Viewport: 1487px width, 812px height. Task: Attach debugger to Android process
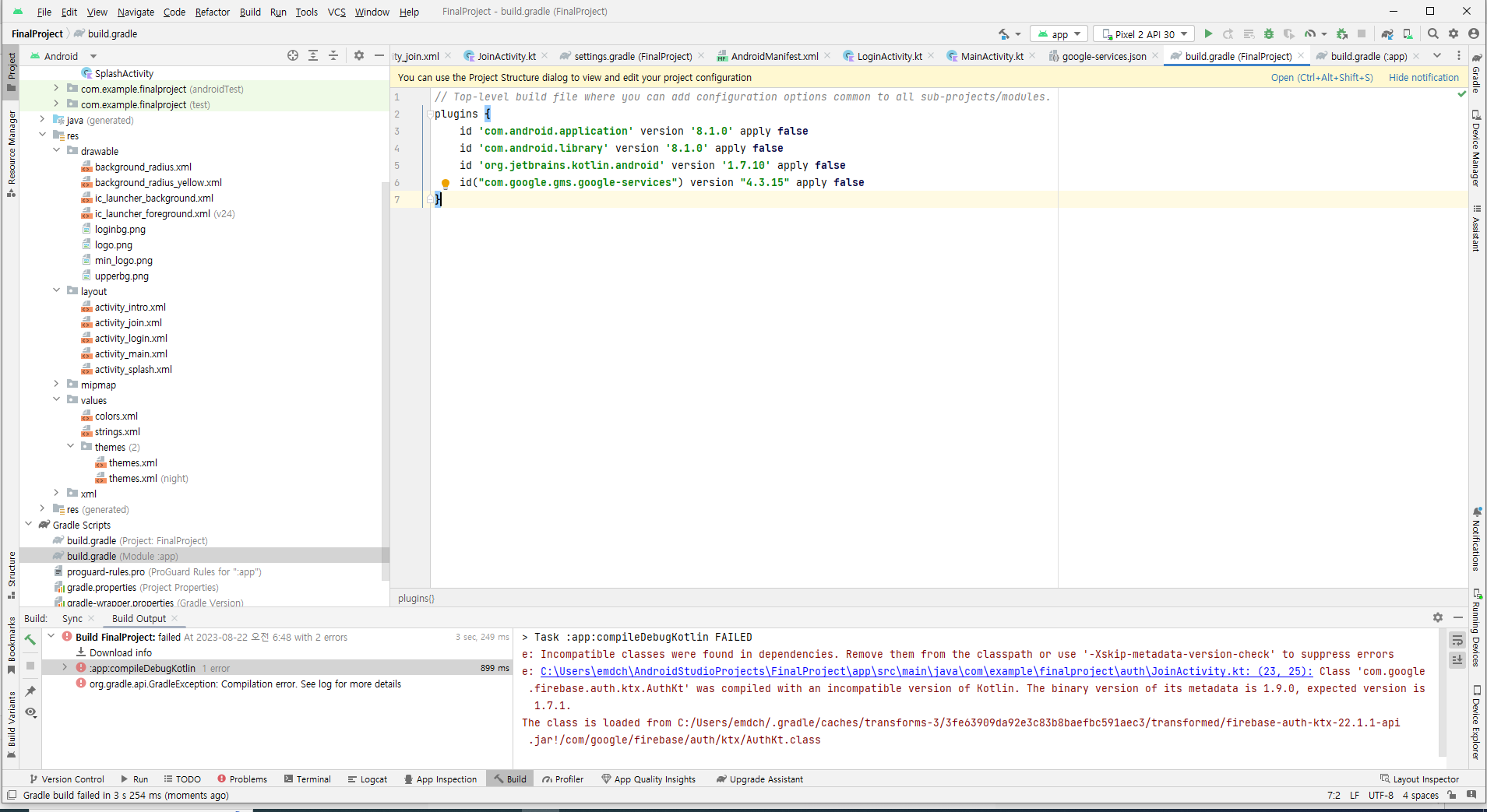tap(1341, 34)
